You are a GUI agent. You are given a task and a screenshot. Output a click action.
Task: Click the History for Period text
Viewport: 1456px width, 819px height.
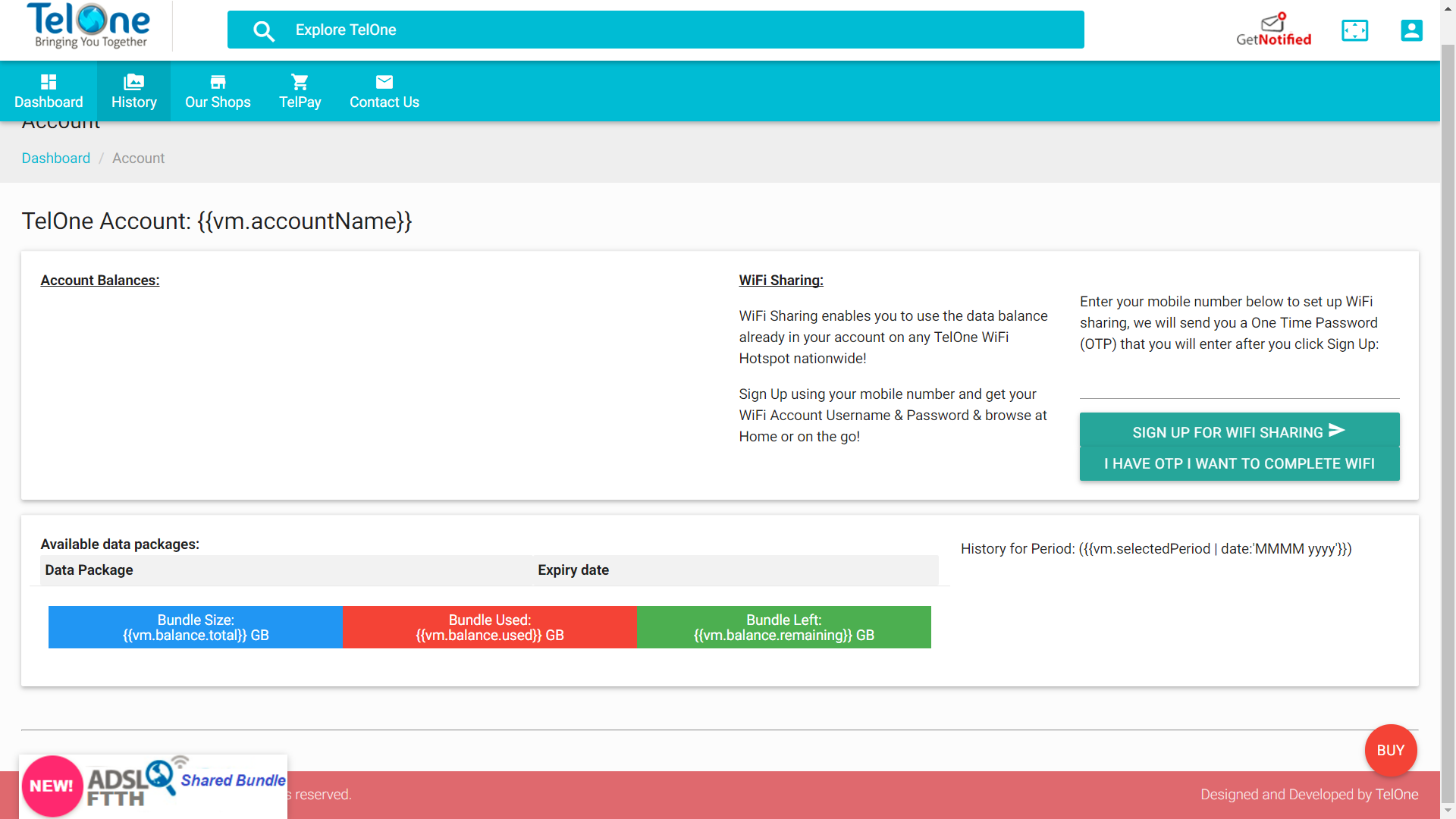coord(1156,549)
